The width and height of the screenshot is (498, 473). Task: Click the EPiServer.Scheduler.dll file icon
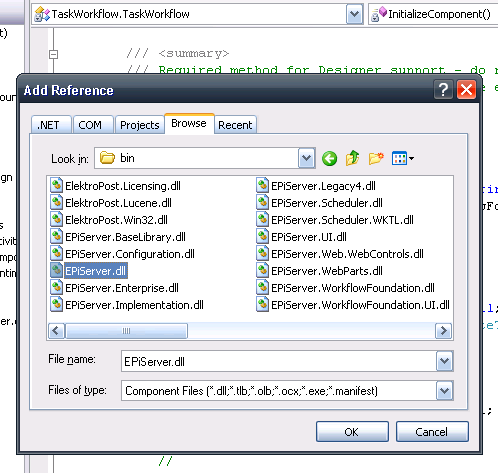point(262,202)
